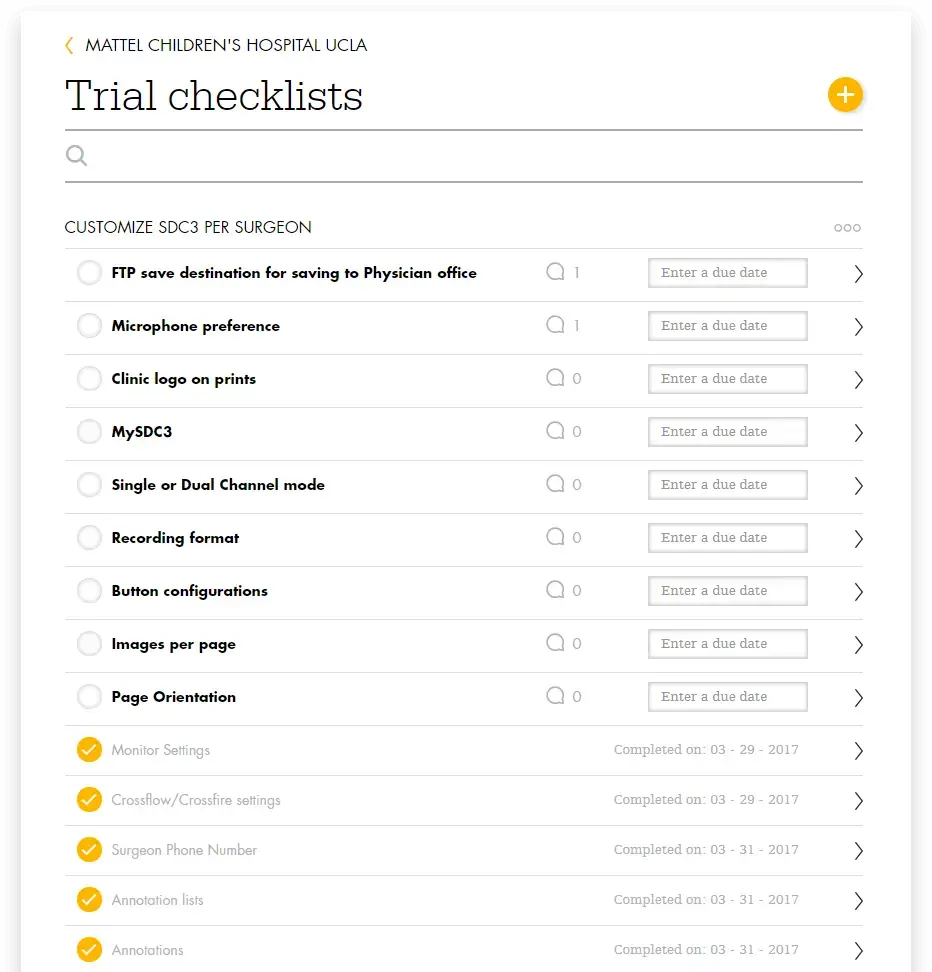Click the yellow add checklist plus button
This screenshot has height=972, width=932.
(845, 95)
